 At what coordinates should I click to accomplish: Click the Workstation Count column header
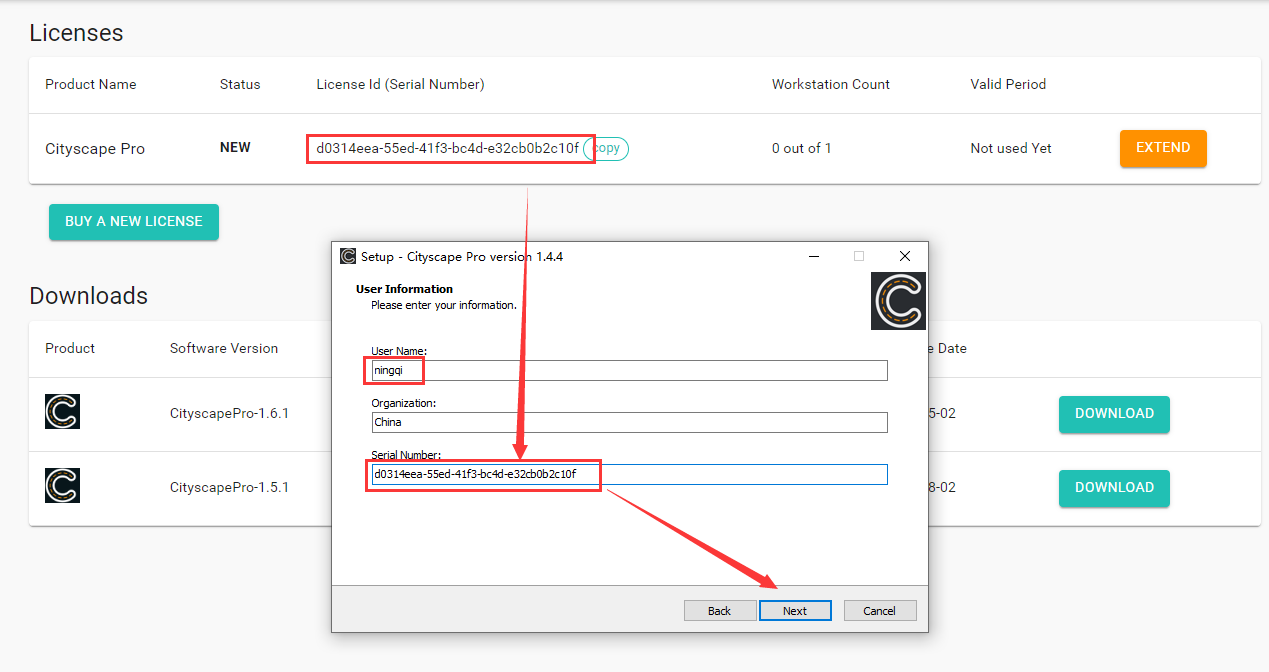pos(831,84)
